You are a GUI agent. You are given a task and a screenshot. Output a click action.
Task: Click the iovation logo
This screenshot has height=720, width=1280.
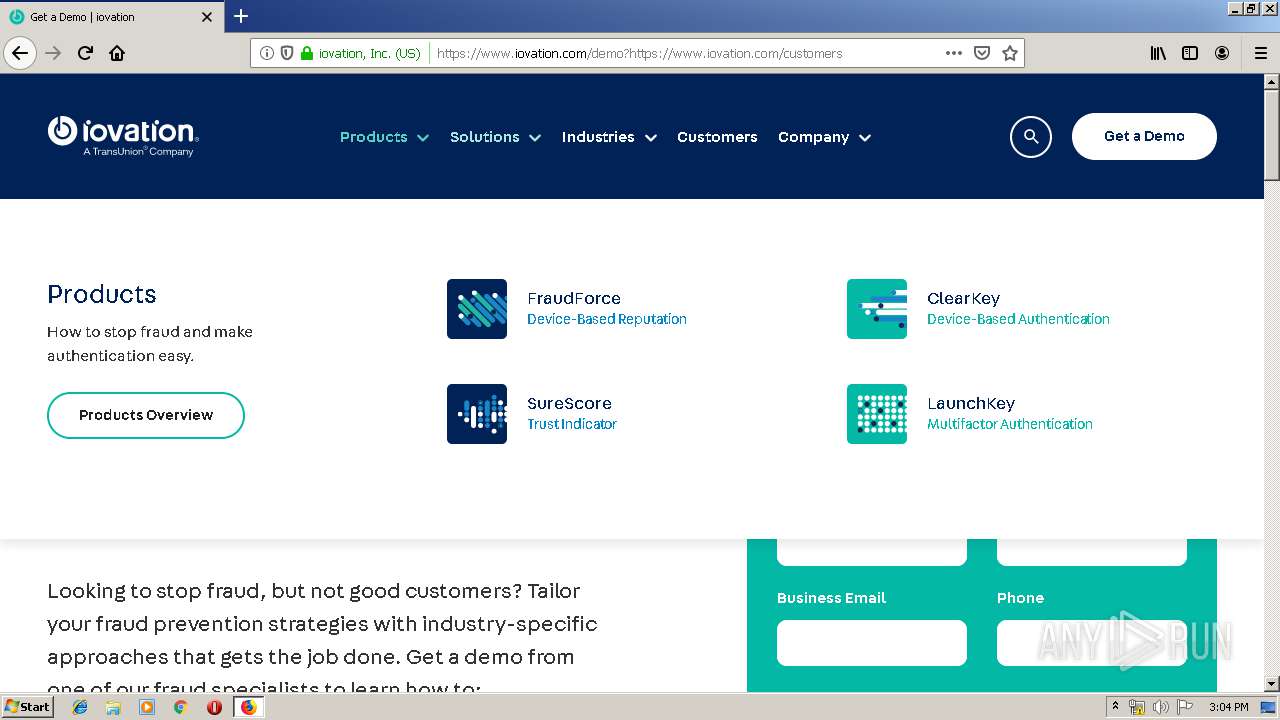coord(123,136)
